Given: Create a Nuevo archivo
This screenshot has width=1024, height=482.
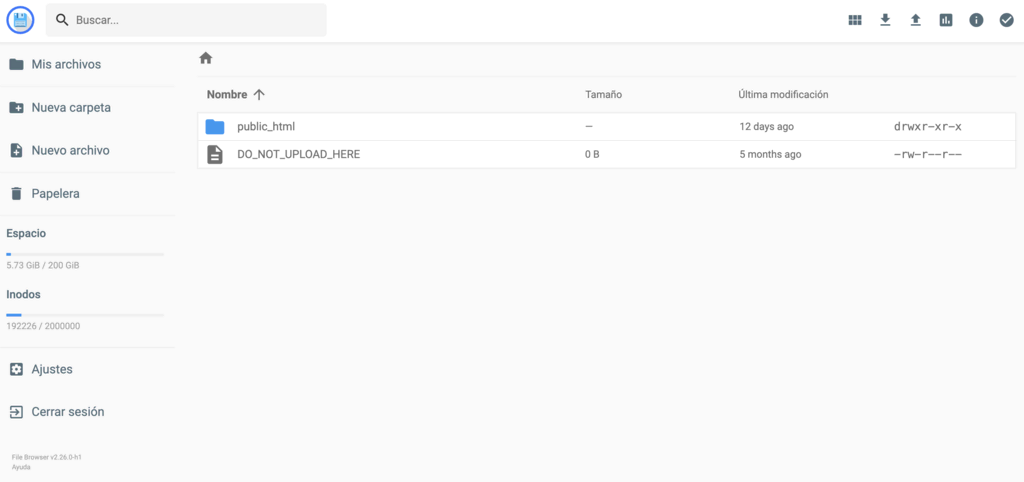Looking at the screenshot, I should coord(70,150).
